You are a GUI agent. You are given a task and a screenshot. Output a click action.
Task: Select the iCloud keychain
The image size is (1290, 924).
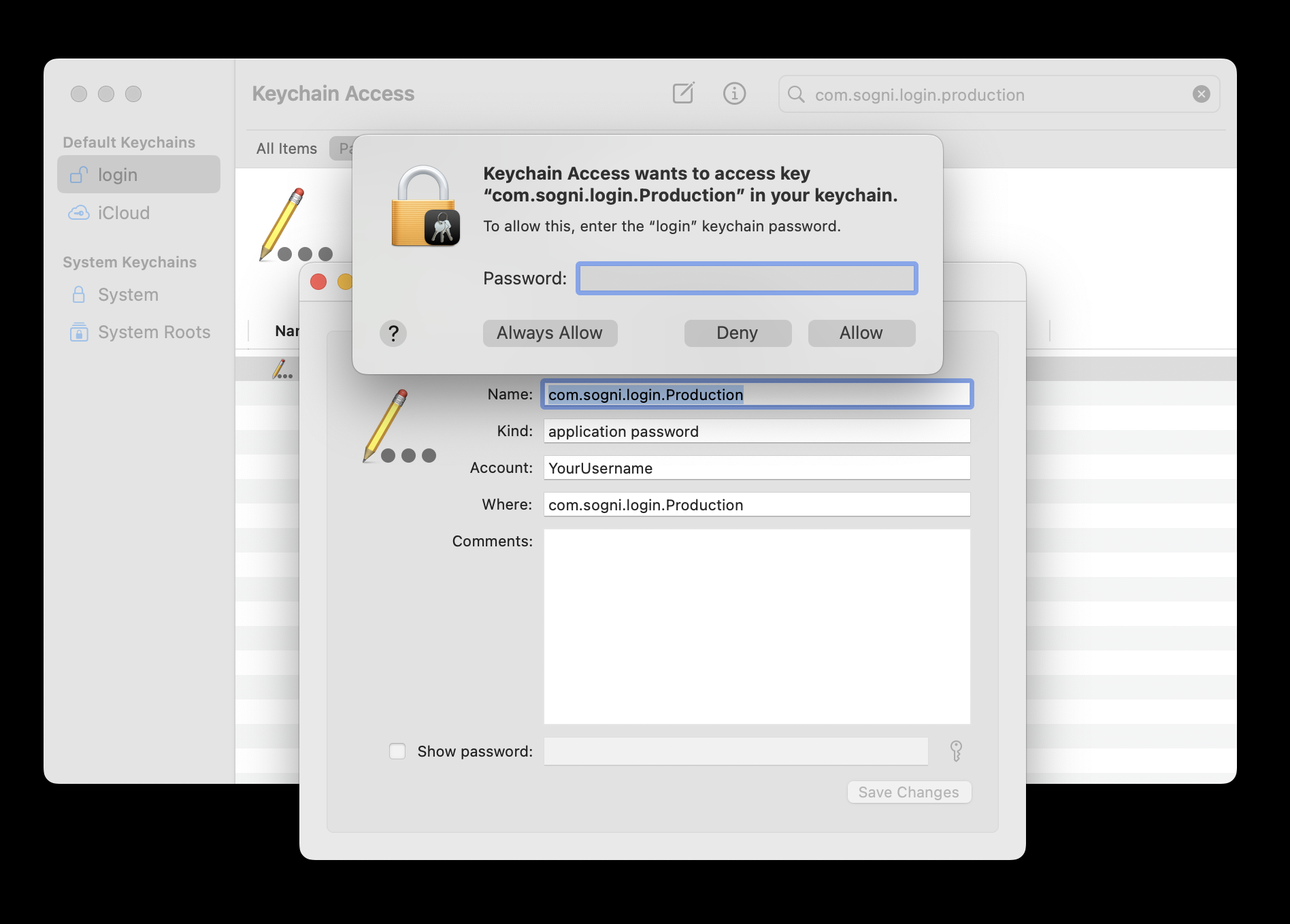click(x=122, y=213)
